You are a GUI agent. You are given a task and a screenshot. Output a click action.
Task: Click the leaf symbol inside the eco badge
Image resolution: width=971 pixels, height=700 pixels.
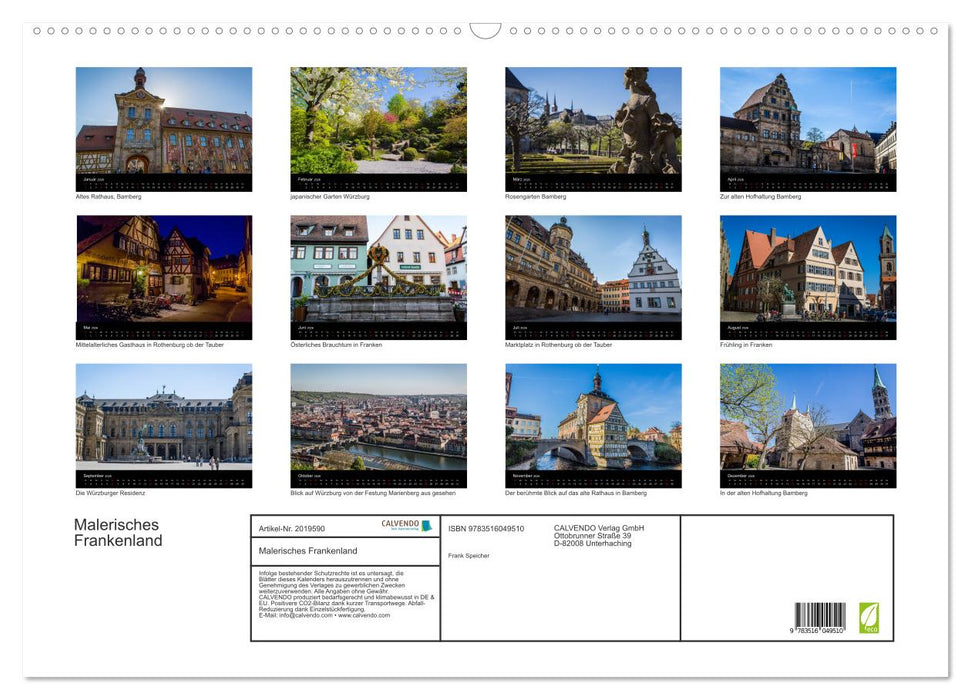(868, 613)
